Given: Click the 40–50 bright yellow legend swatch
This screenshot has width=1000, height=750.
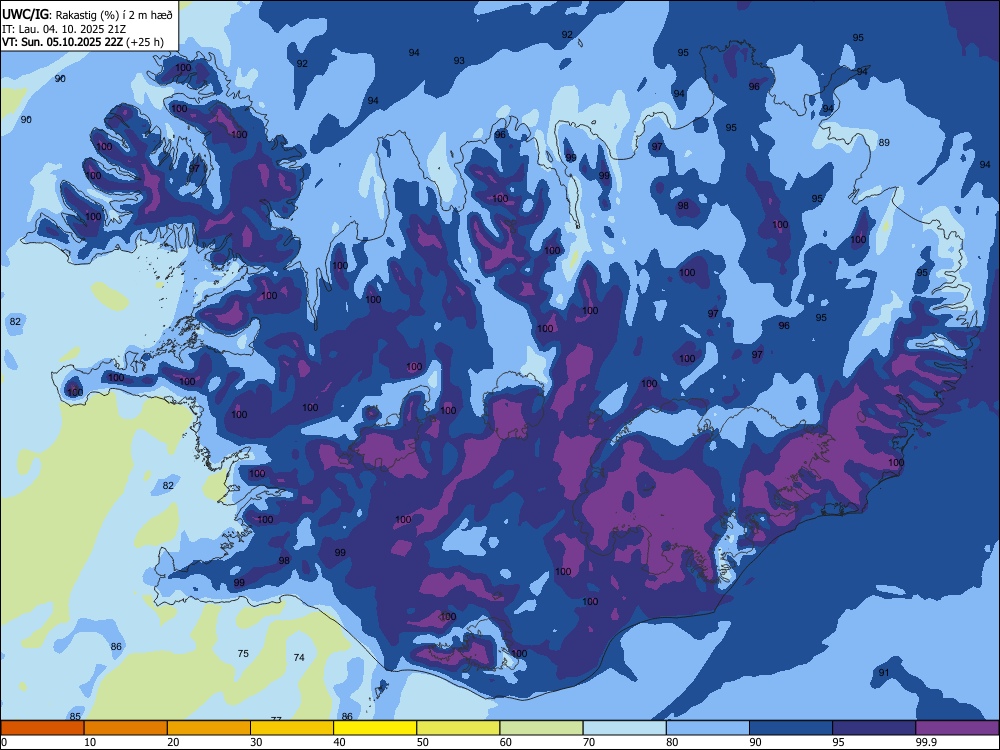Looking at the screenshot, I should (x=375, y=728).
